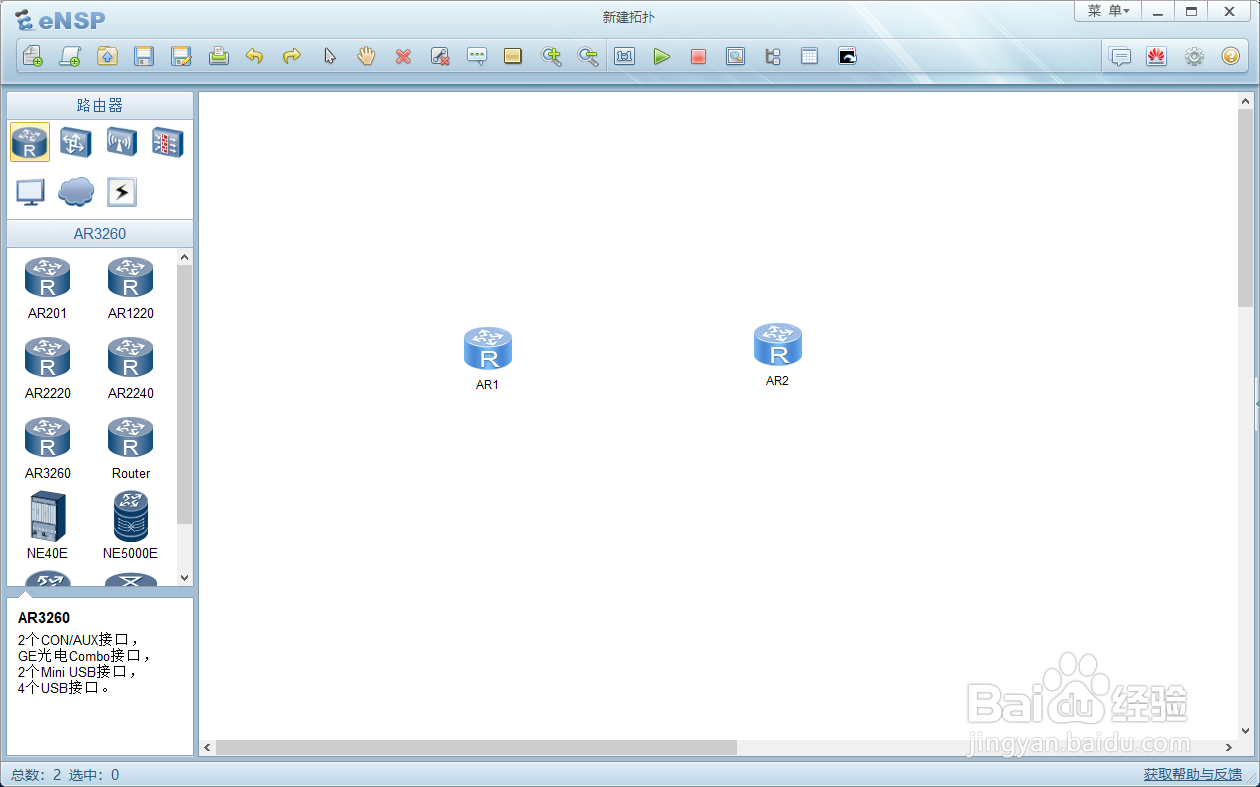Select the WLAN device category
The width and height of the screenshot is (1260, 787).
[x=122, y=143]
